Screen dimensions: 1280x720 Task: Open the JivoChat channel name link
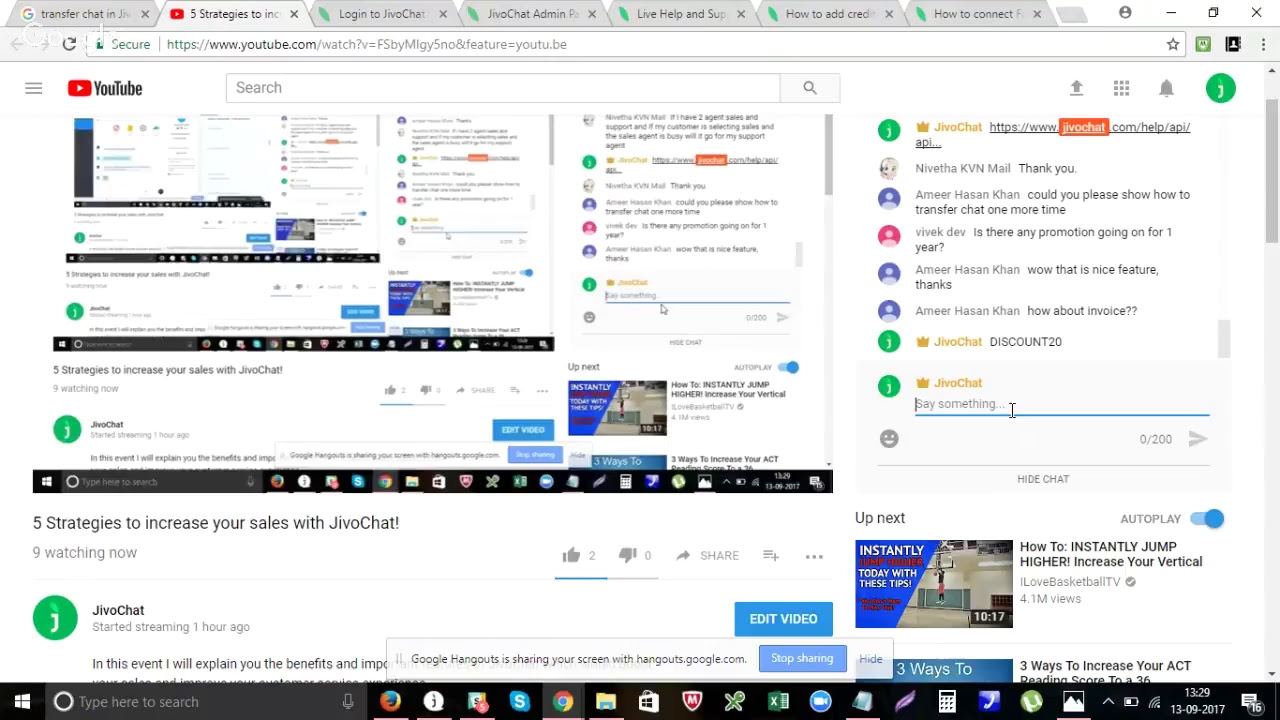(x=118, y=610)
